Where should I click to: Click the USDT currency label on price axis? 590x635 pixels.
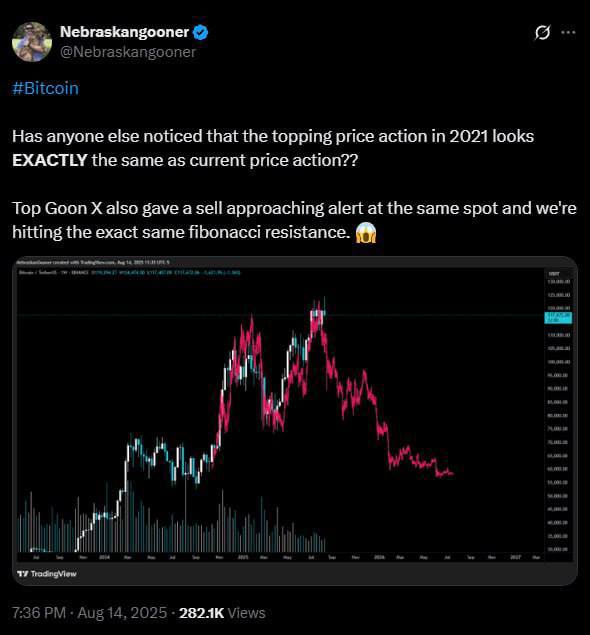tap(554, 274)
